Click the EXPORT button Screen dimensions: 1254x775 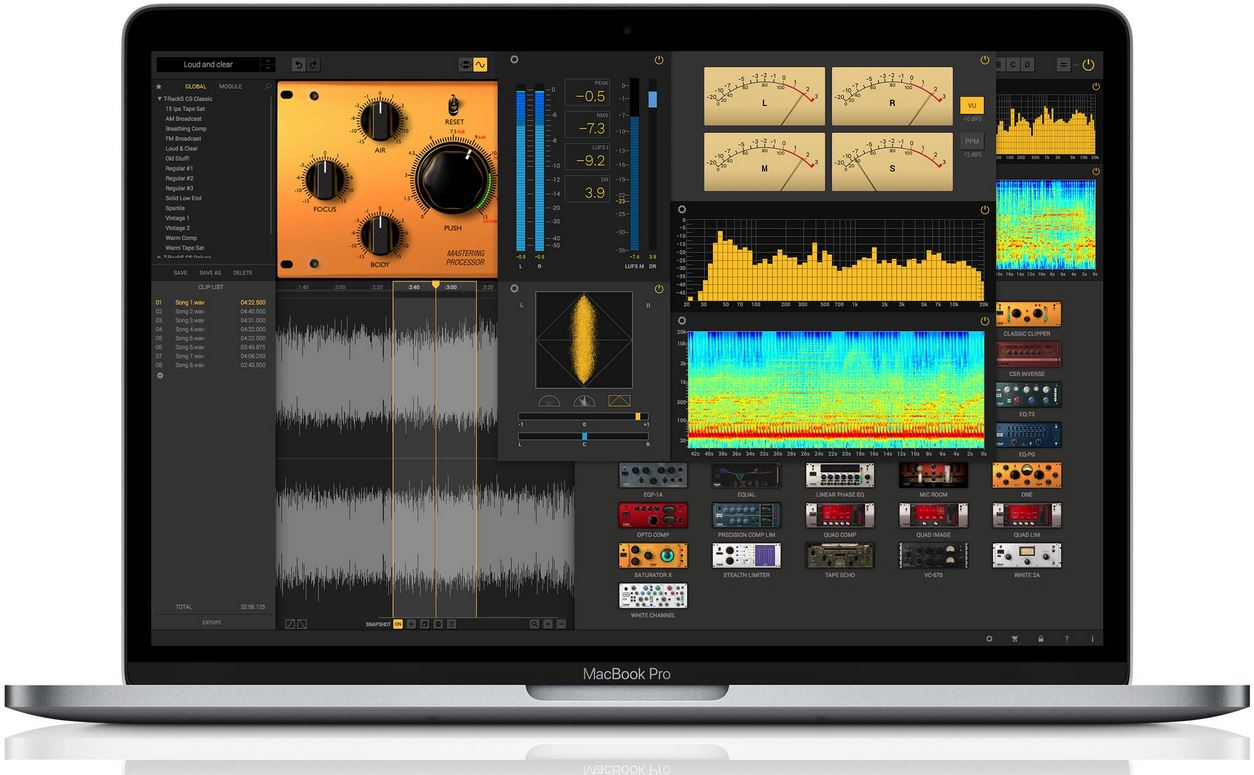[212, 622]
